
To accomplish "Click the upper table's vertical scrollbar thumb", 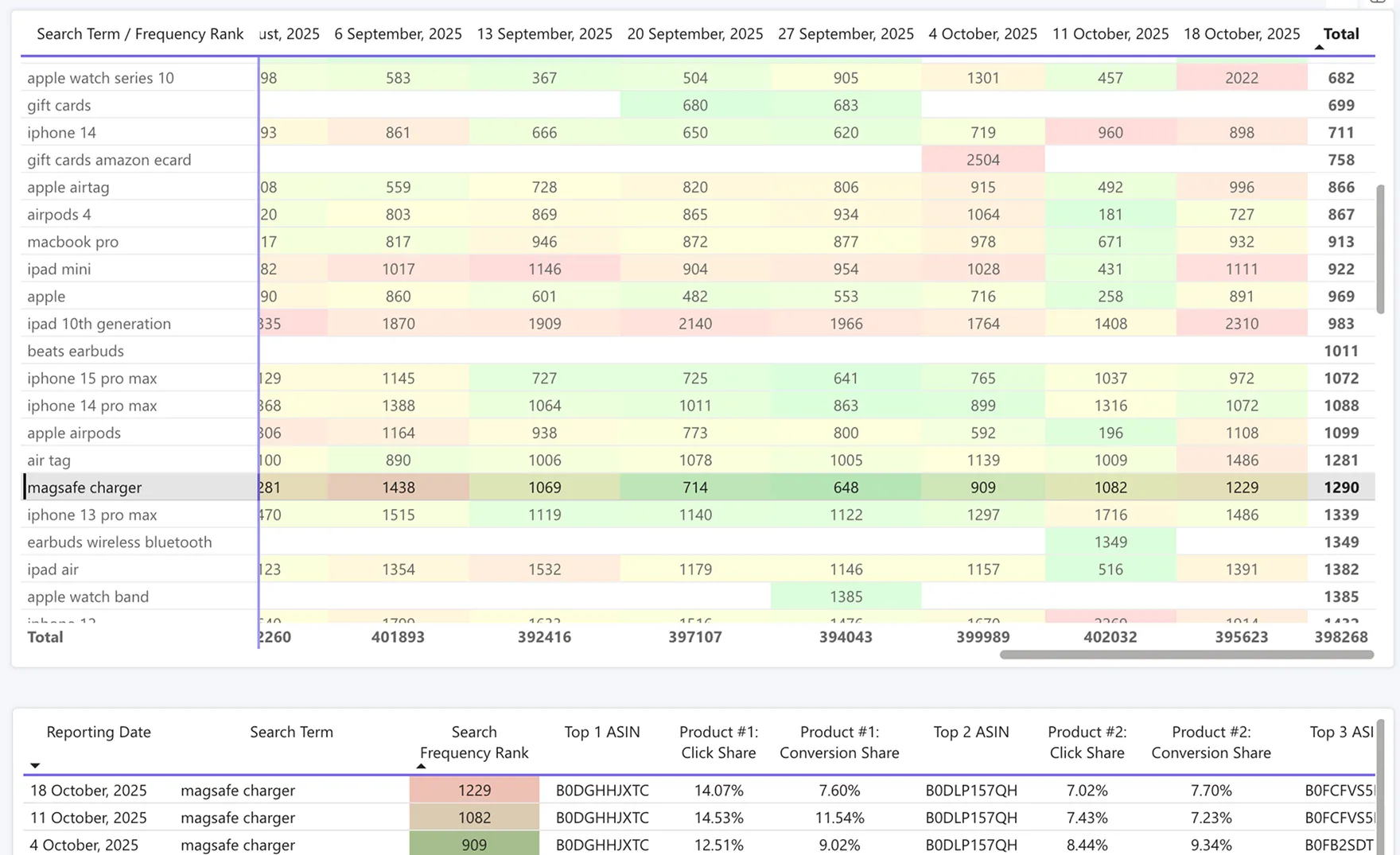I will pos(1380,248).
